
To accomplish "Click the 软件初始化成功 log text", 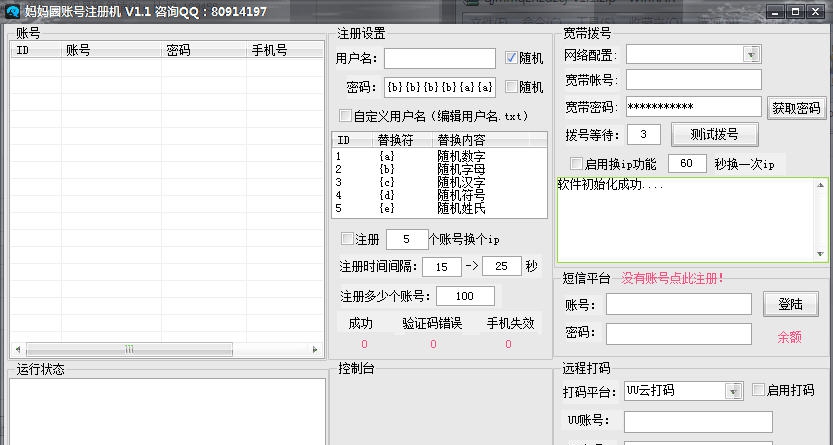I will pos(610,185).
